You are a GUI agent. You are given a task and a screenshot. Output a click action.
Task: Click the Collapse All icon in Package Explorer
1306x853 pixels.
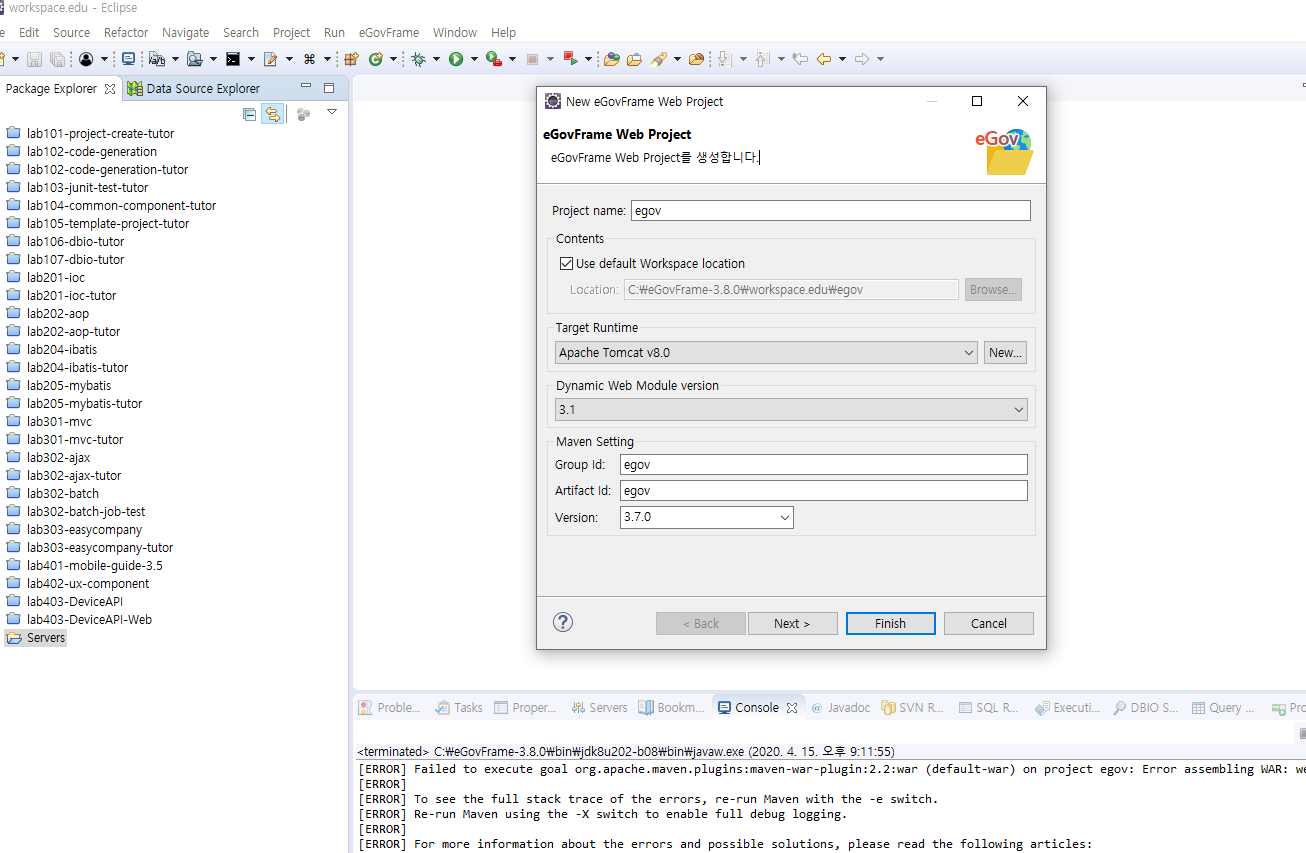click(x=249, y=114)
